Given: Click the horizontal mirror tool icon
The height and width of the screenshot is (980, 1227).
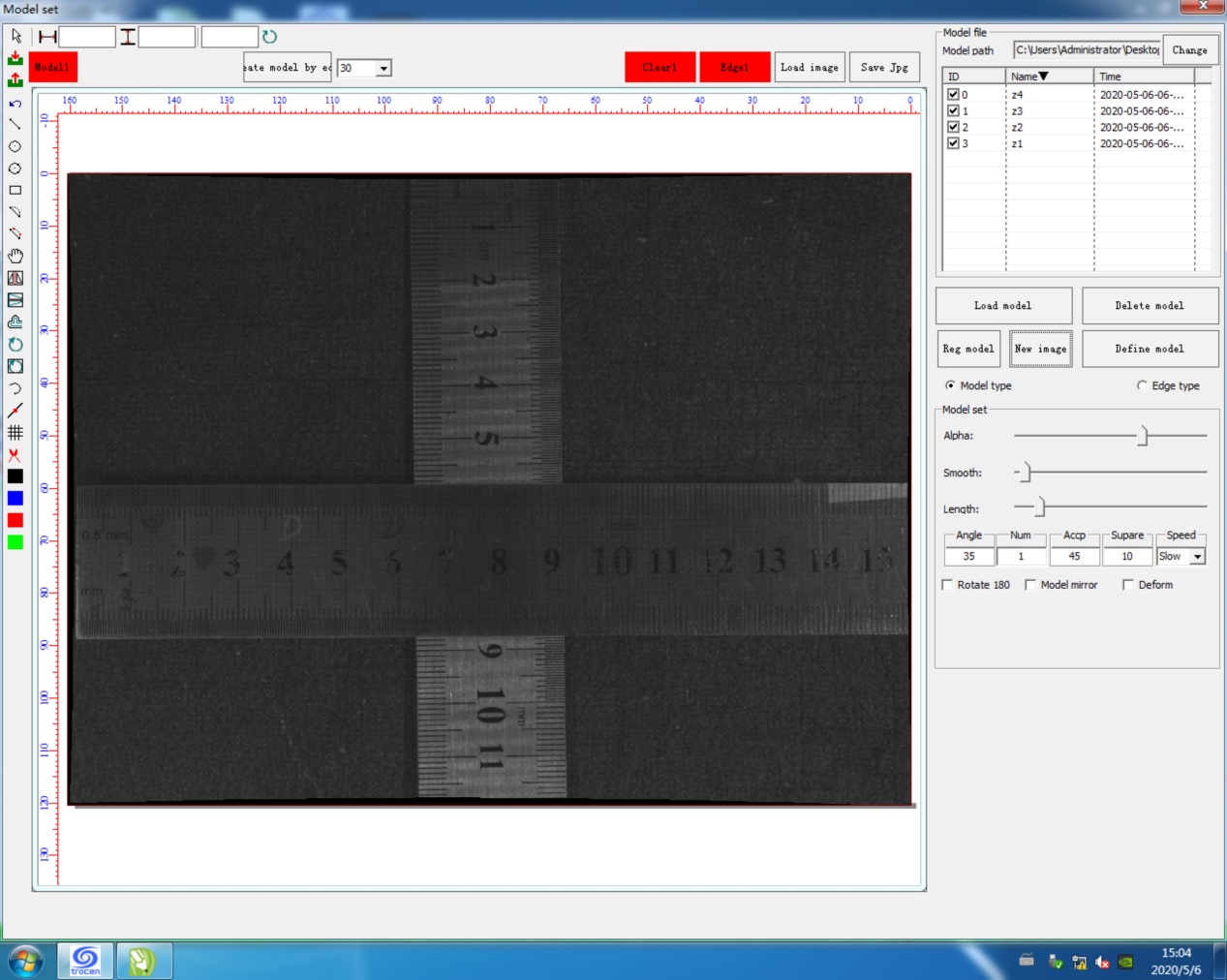Looking at the screenshot, I should click(x=15, y=278).
